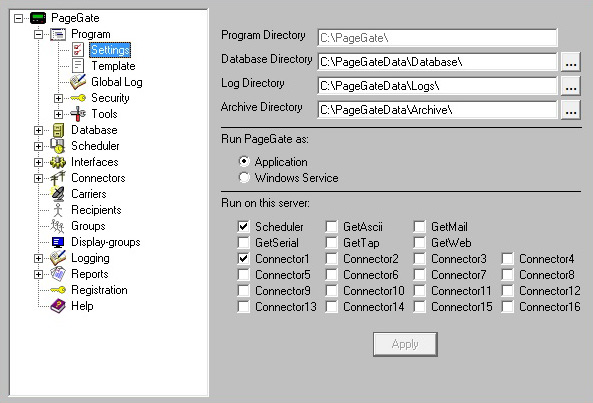Select the Groups tree item
The image size is (593, 403).
(x=88, y=226)
